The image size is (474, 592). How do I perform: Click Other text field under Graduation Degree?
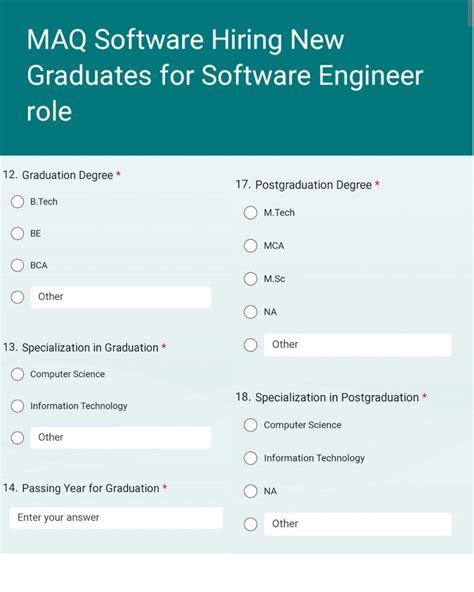[x=120, y=297]
